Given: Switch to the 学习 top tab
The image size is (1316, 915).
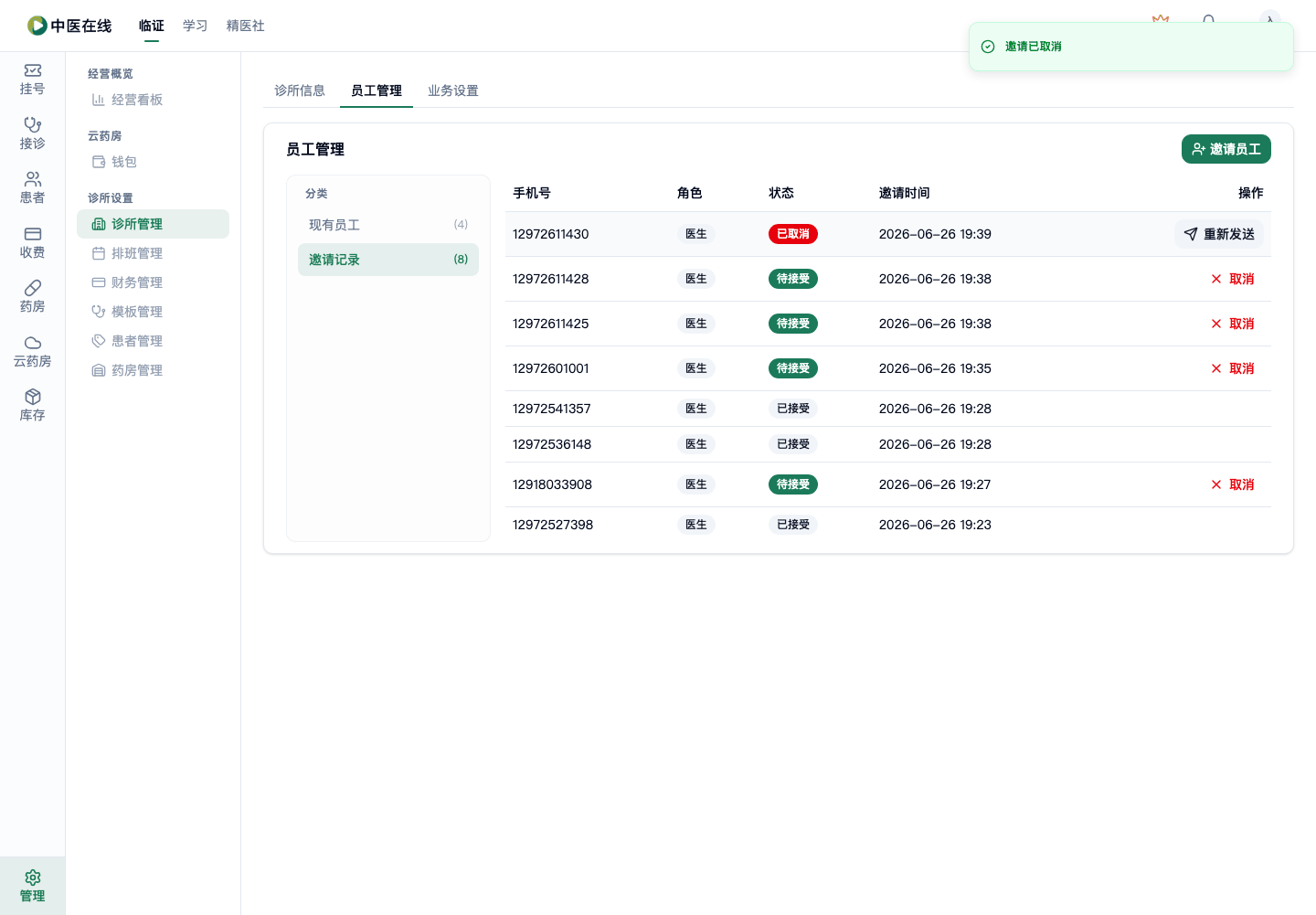Looking at the screenshot, I should (x=196, y=26).
